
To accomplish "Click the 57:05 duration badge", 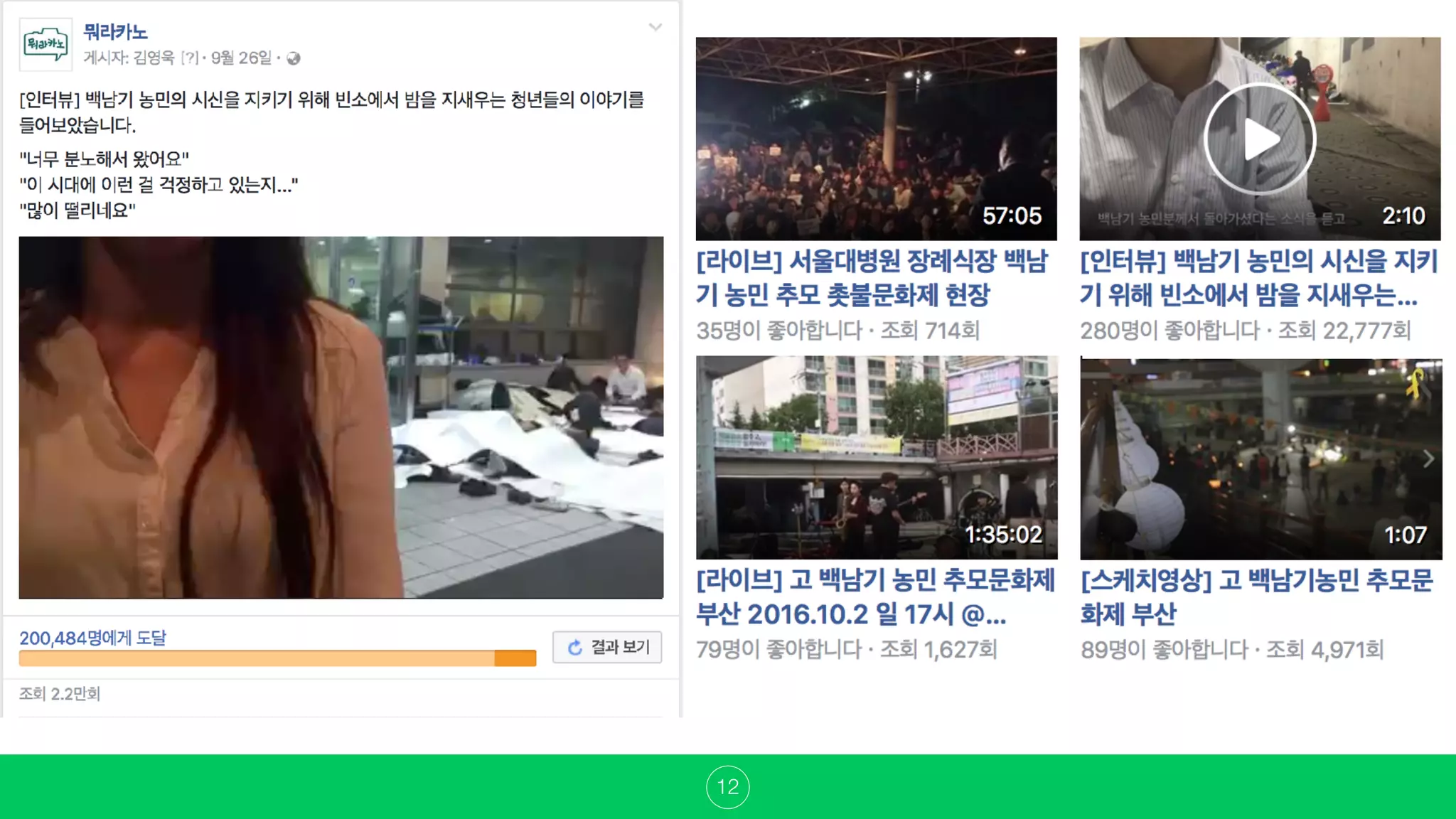I will [x=1012, y=216].
